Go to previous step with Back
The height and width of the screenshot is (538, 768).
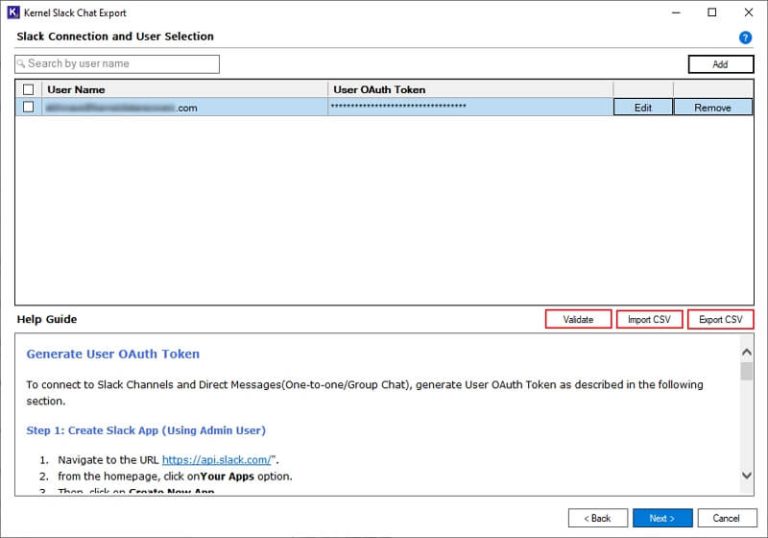point(597,518)
